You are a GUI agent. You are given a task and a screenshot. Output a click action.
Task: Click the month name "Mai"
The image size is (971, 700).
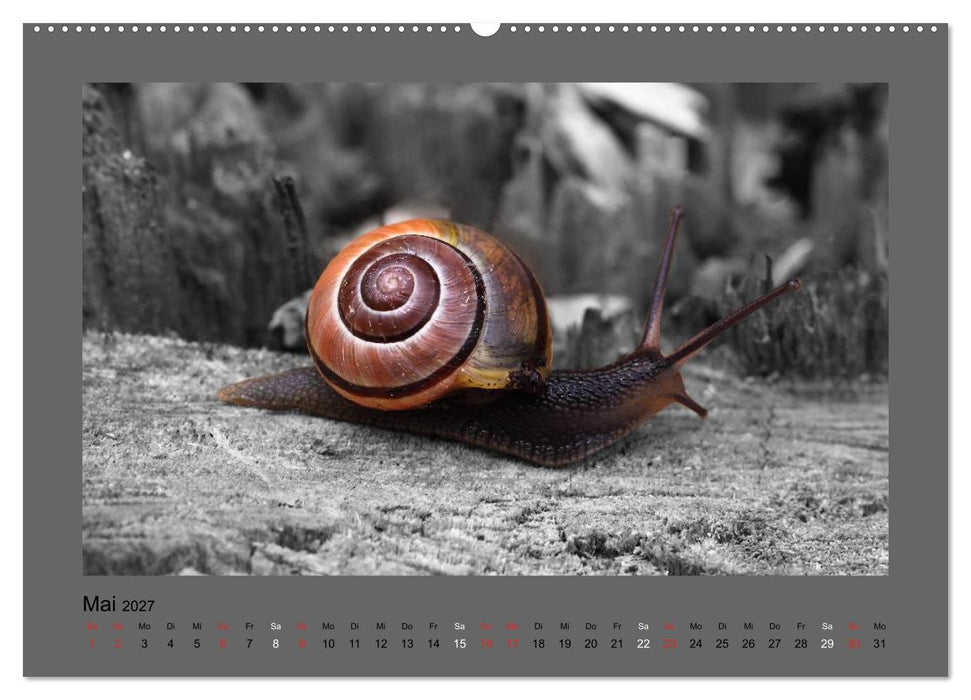[x=99, y=604]
